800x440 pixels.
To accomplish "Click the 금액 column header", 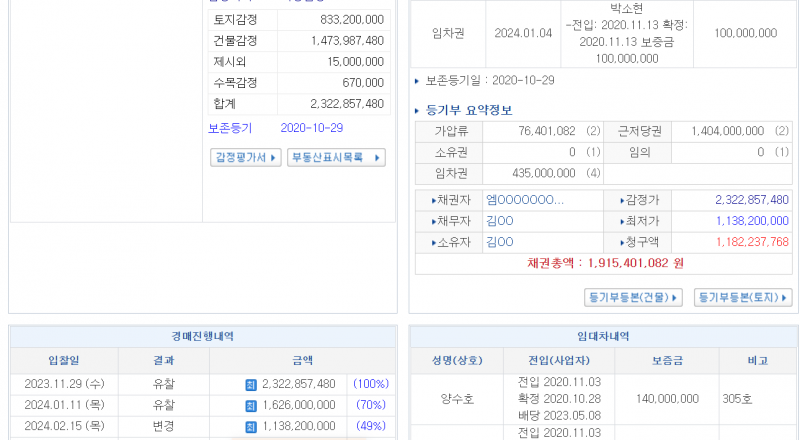I will pos(303,361).
